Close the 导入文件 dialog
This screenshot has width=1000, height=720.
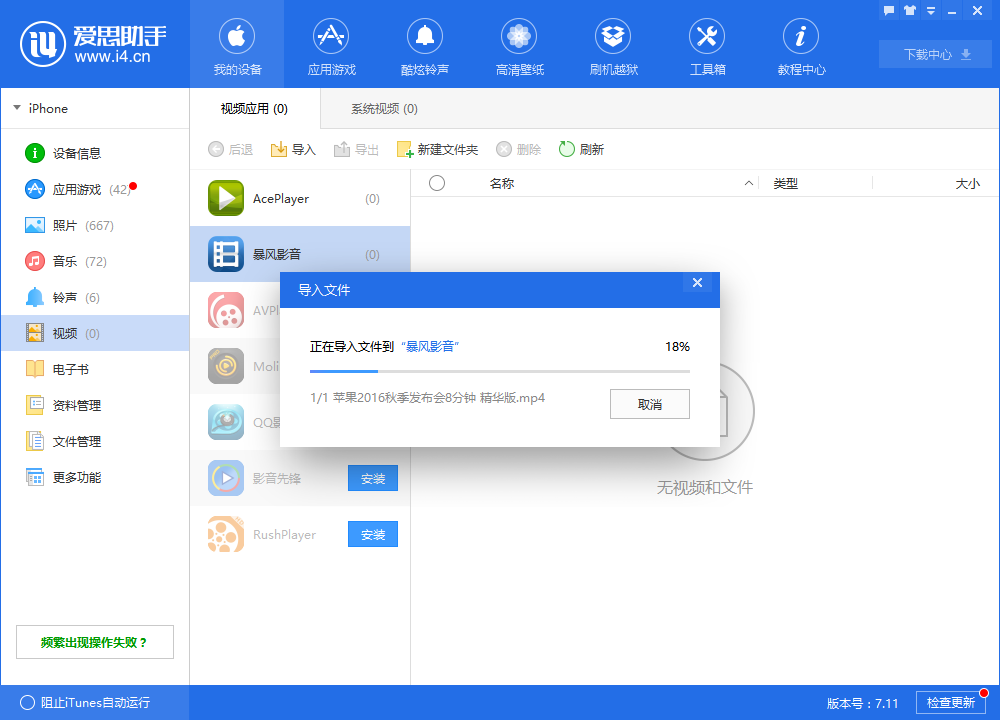698,283
